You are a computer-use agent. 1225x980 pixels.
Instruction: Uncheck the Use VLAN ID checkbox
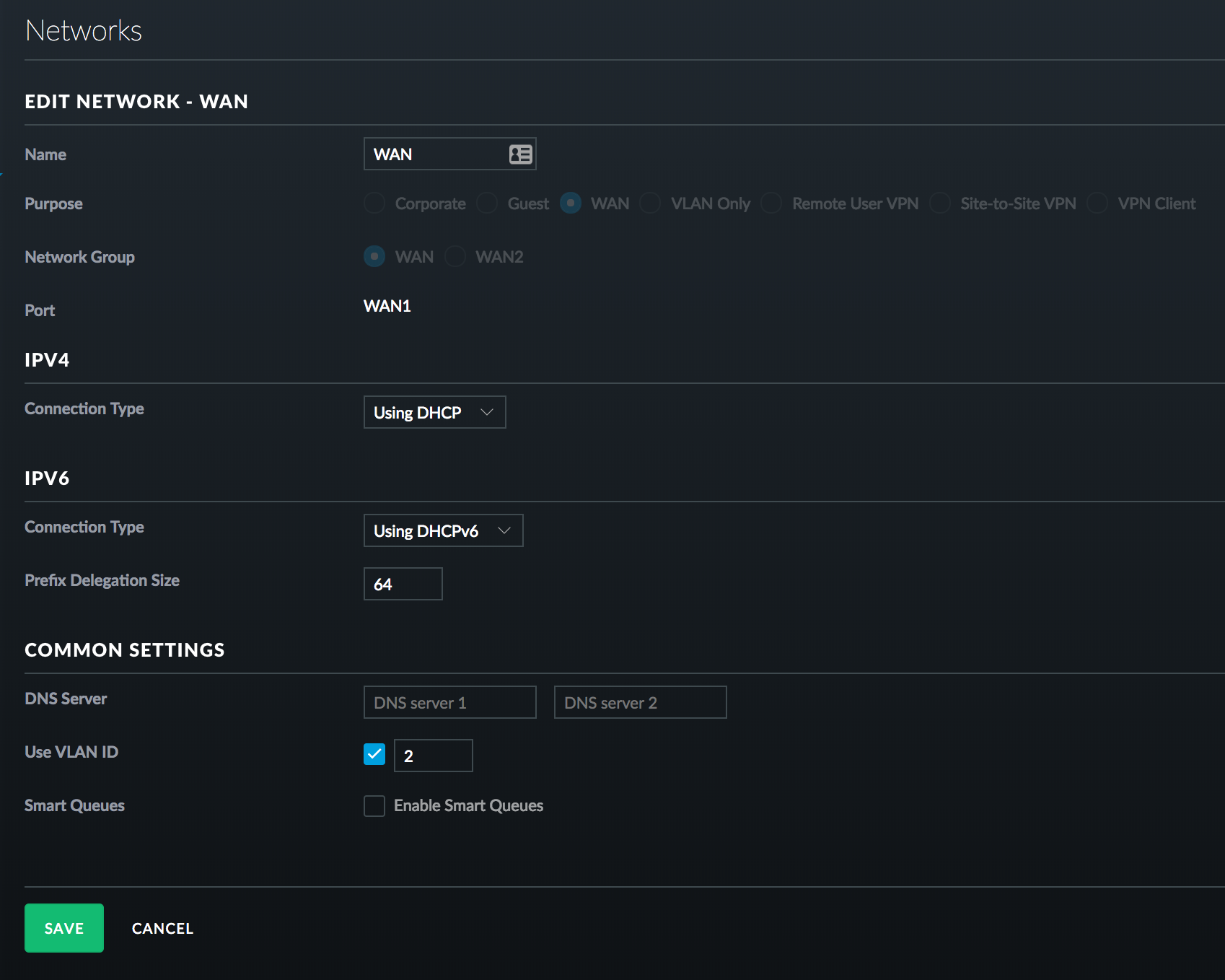374,754
